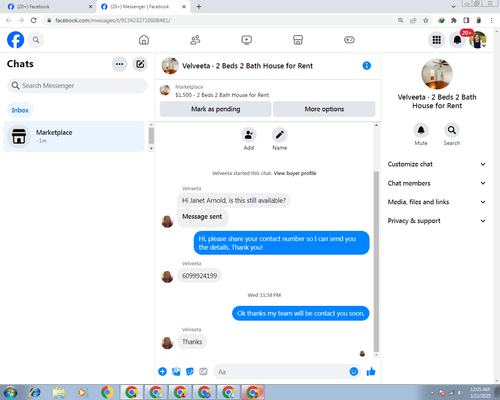The width and height of the screenshot is (500, 400).
Task: Click More options button
Action: tap(324, 109)
